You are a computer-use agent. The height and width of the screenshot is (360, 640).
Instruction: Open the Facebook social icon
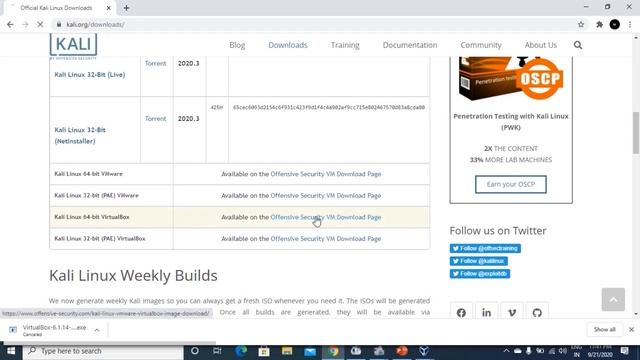461,313
